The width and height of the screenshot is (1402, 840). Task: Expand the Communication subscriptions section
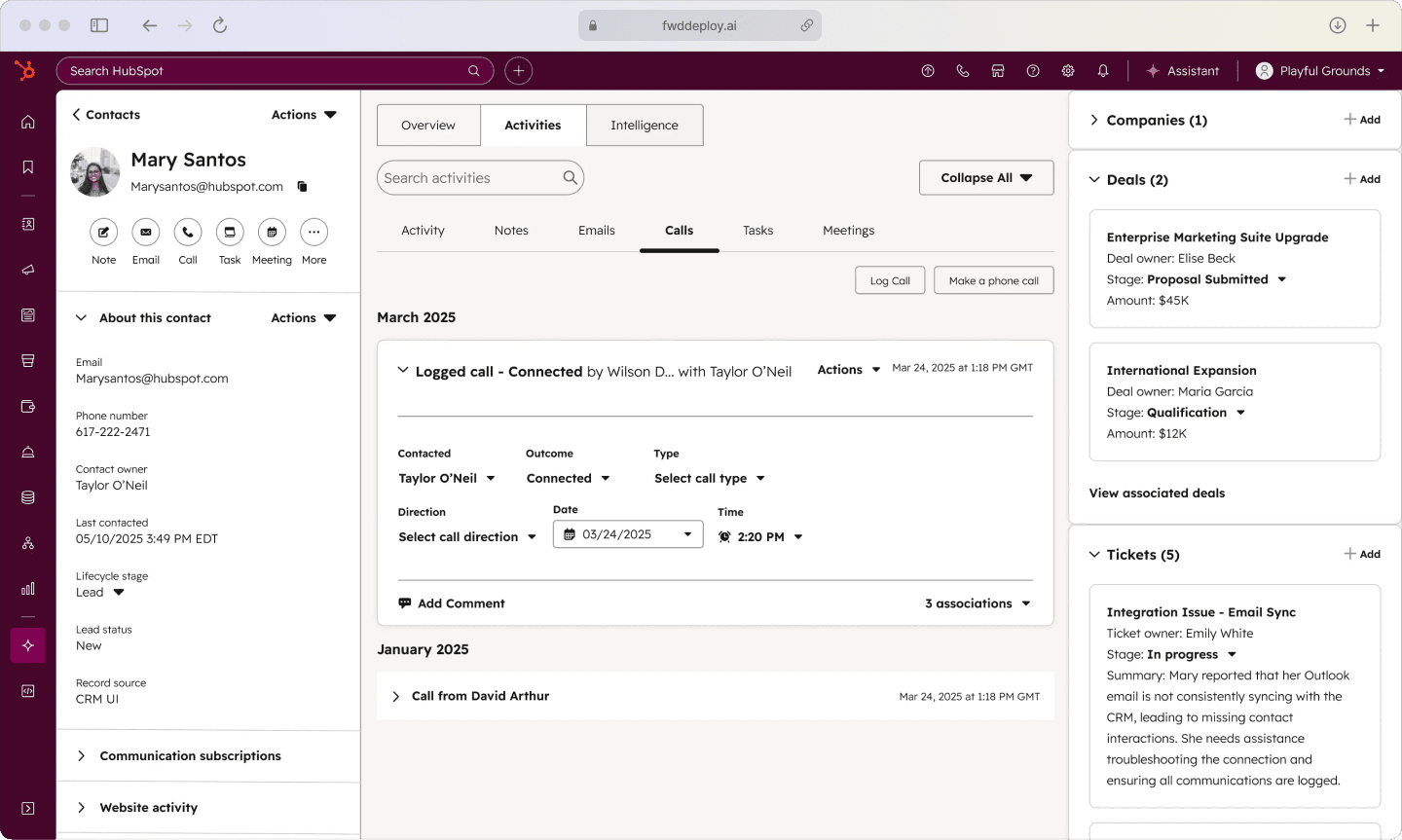click(x=81, y=756)
